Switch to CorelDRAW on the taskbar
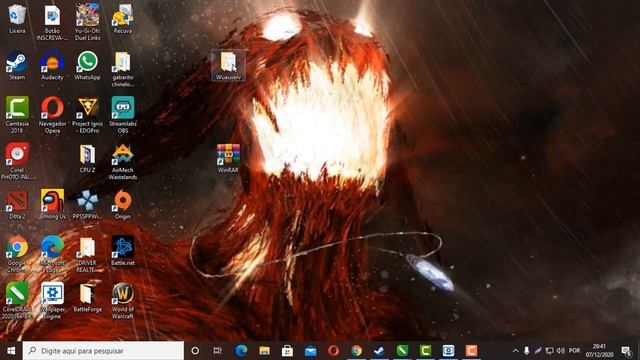 point(402,351)
